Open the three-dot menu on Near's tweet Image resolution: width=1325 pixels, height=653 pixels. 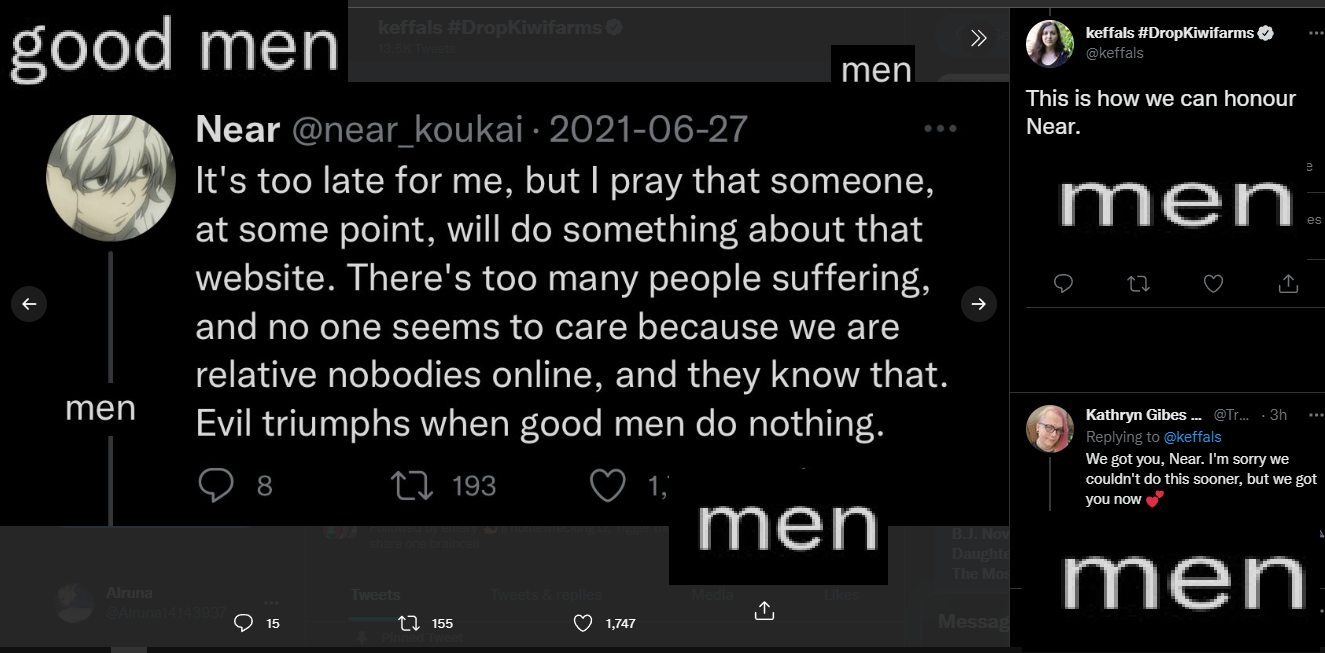pos(941,129)
